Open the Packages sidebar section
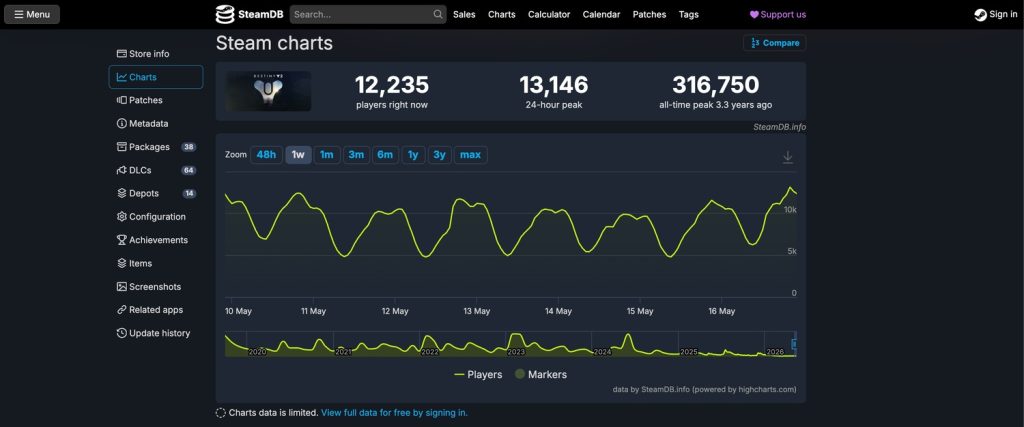 [155, 147]
